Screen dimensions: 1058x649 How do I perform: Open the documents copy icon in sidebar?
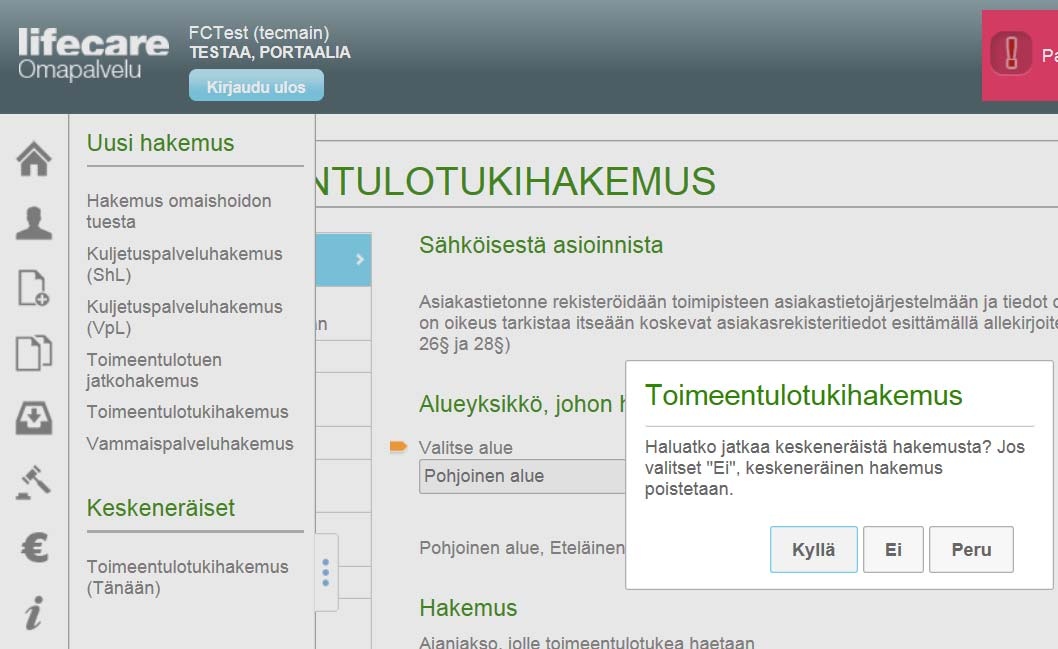34,352
